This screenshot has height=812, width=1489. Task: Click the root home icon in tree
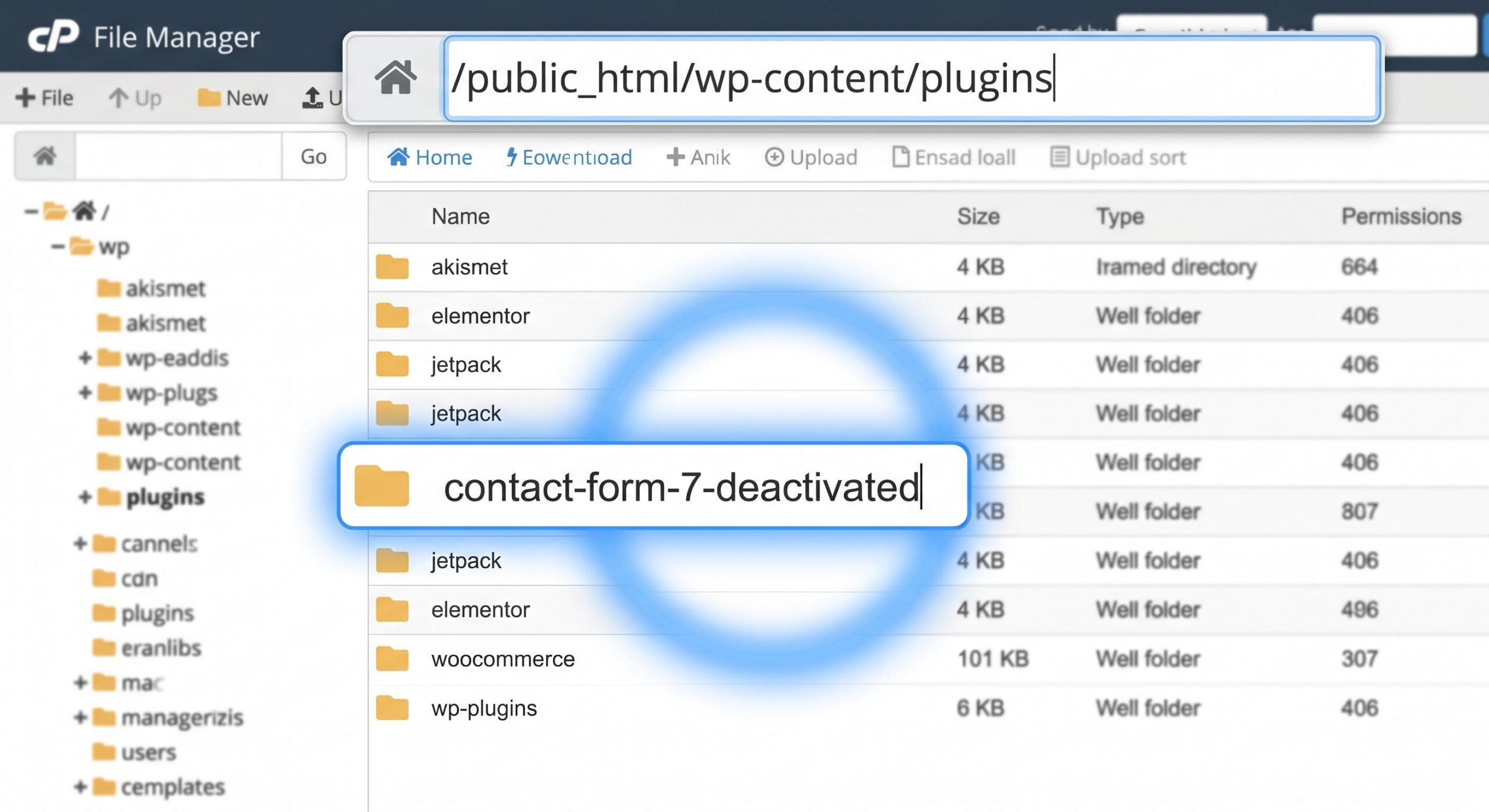click(x=84, y=211)
